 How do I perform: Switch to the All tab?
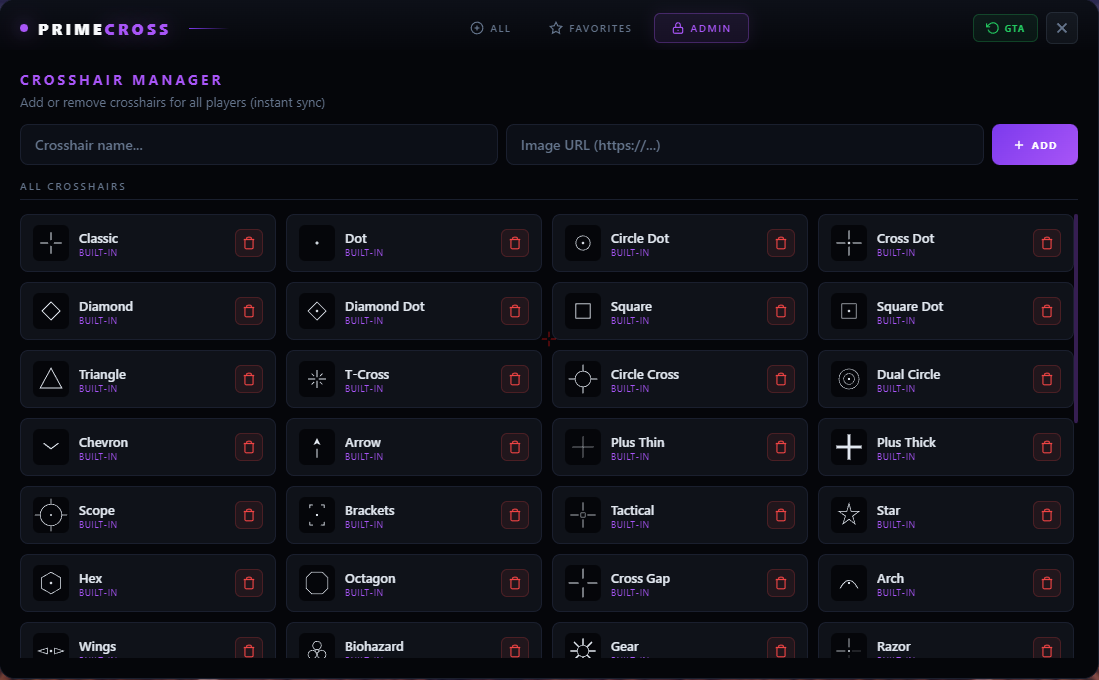[x=490, y=28]
